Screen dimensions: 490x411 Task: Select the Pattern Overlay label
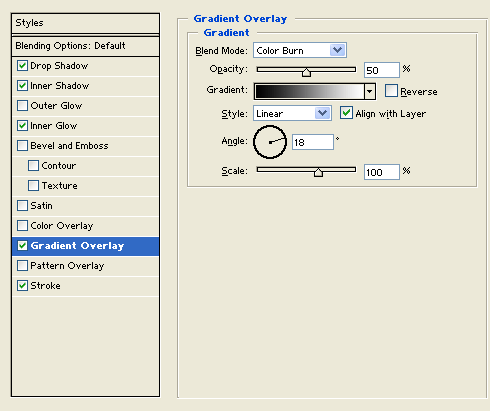(67, 266)
